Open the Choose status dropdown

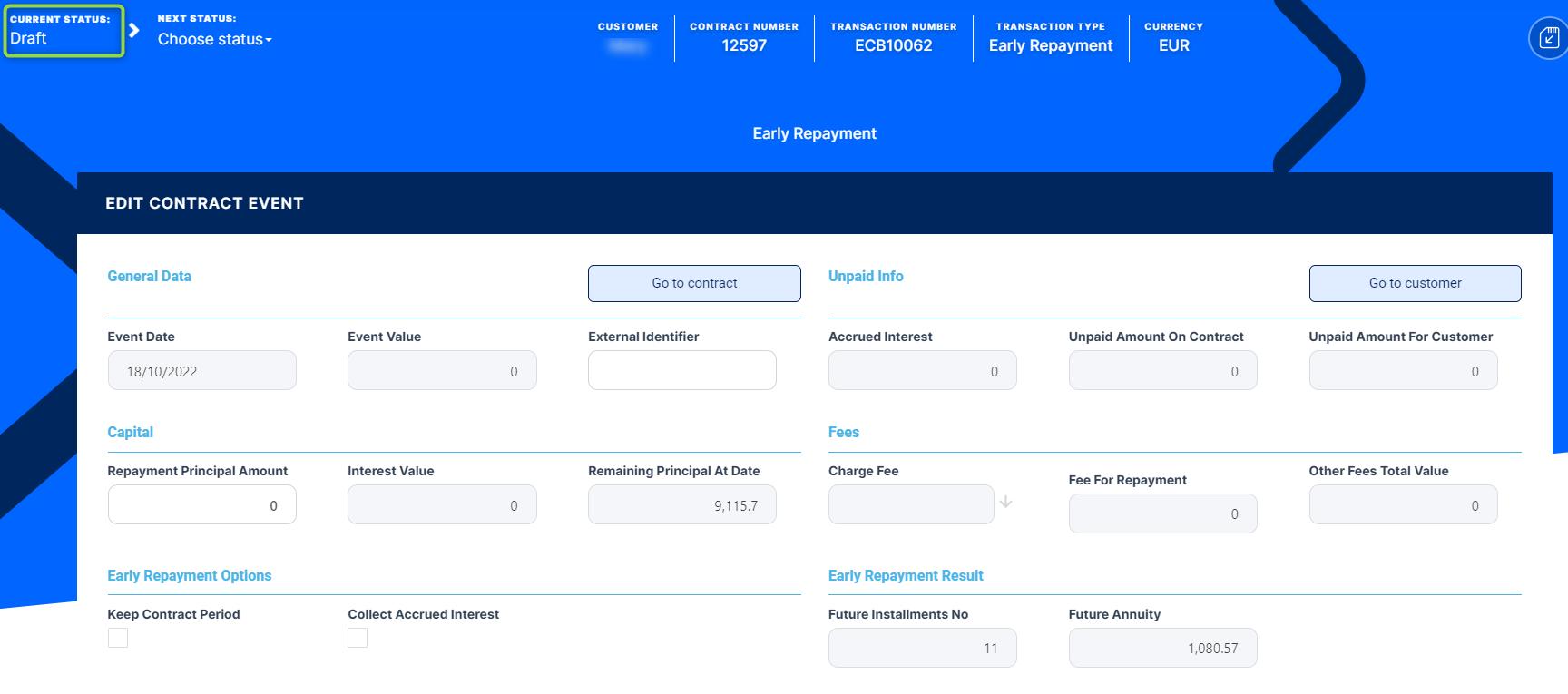(214, 39)
